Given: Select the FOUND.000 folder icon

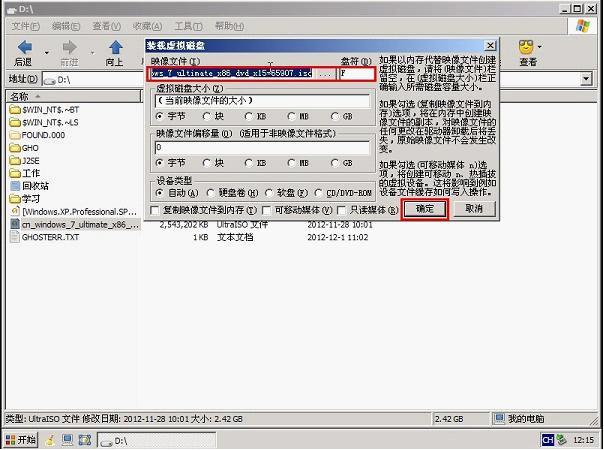Looking at the screenshot, I should [x=15, y=135].
